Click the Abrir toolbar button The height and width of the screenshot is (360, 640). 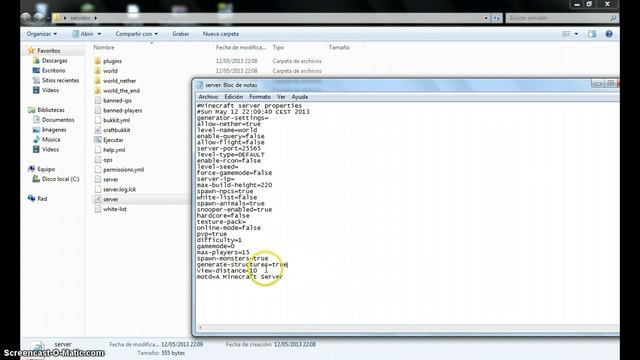pos(83,34)
